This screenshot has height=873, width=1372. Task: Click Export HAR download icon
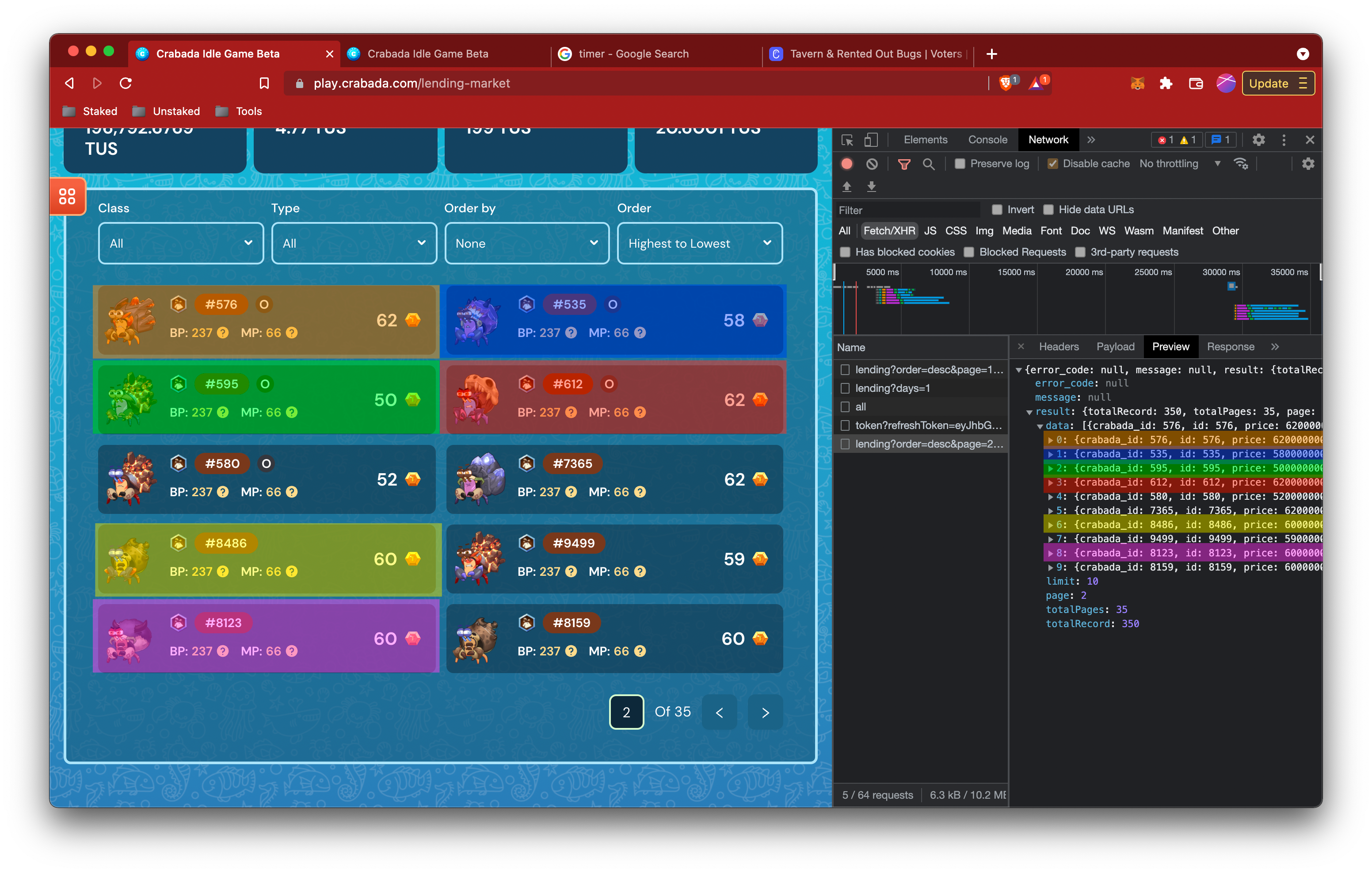[x=871, y=187]
